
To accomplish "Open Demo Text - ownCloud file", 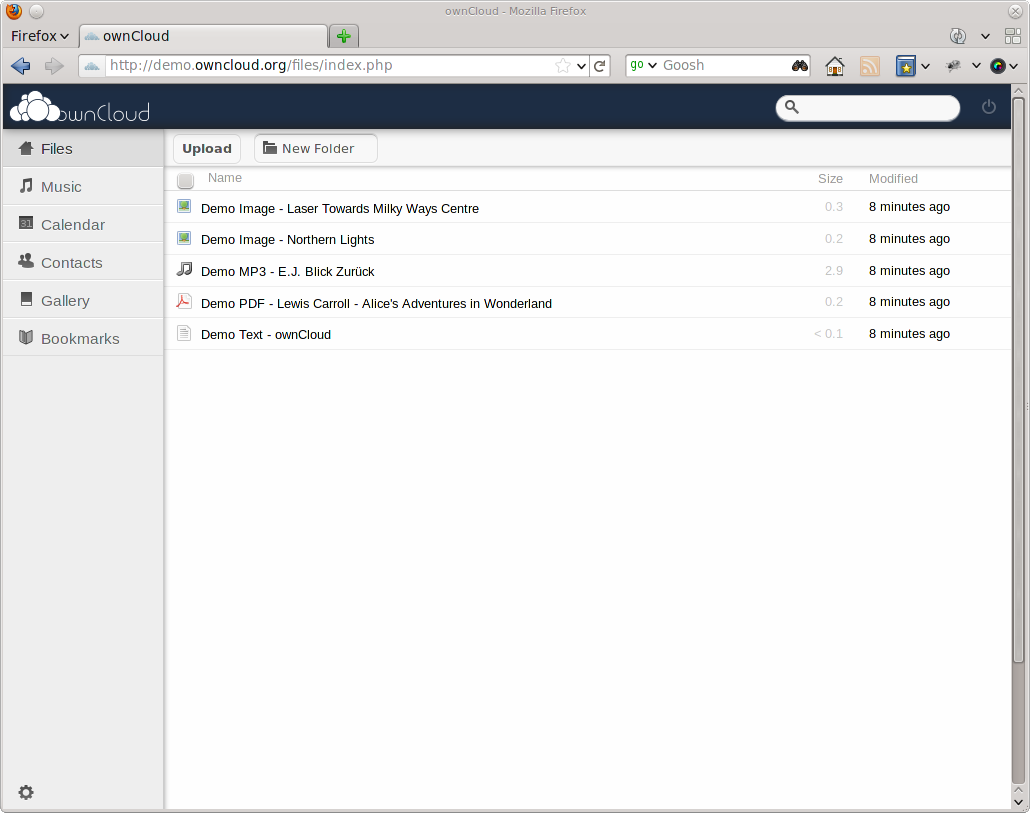I will pos(265,334).
